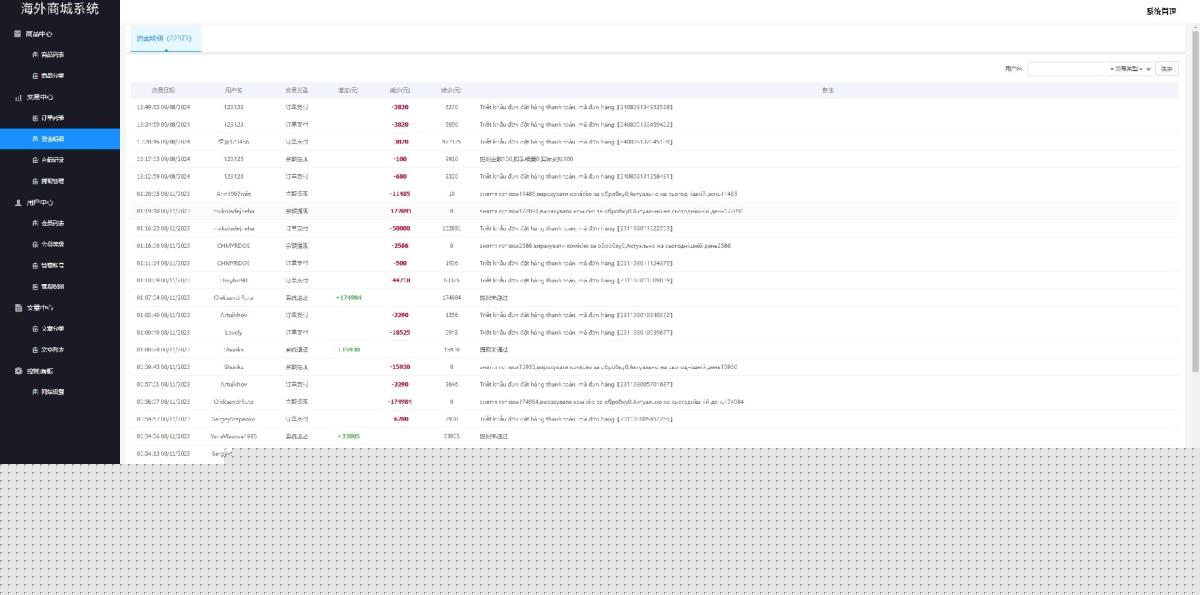Click the 减少(元) column header
This screenshot has width=1200, height=595.
[x=400, y=90]
